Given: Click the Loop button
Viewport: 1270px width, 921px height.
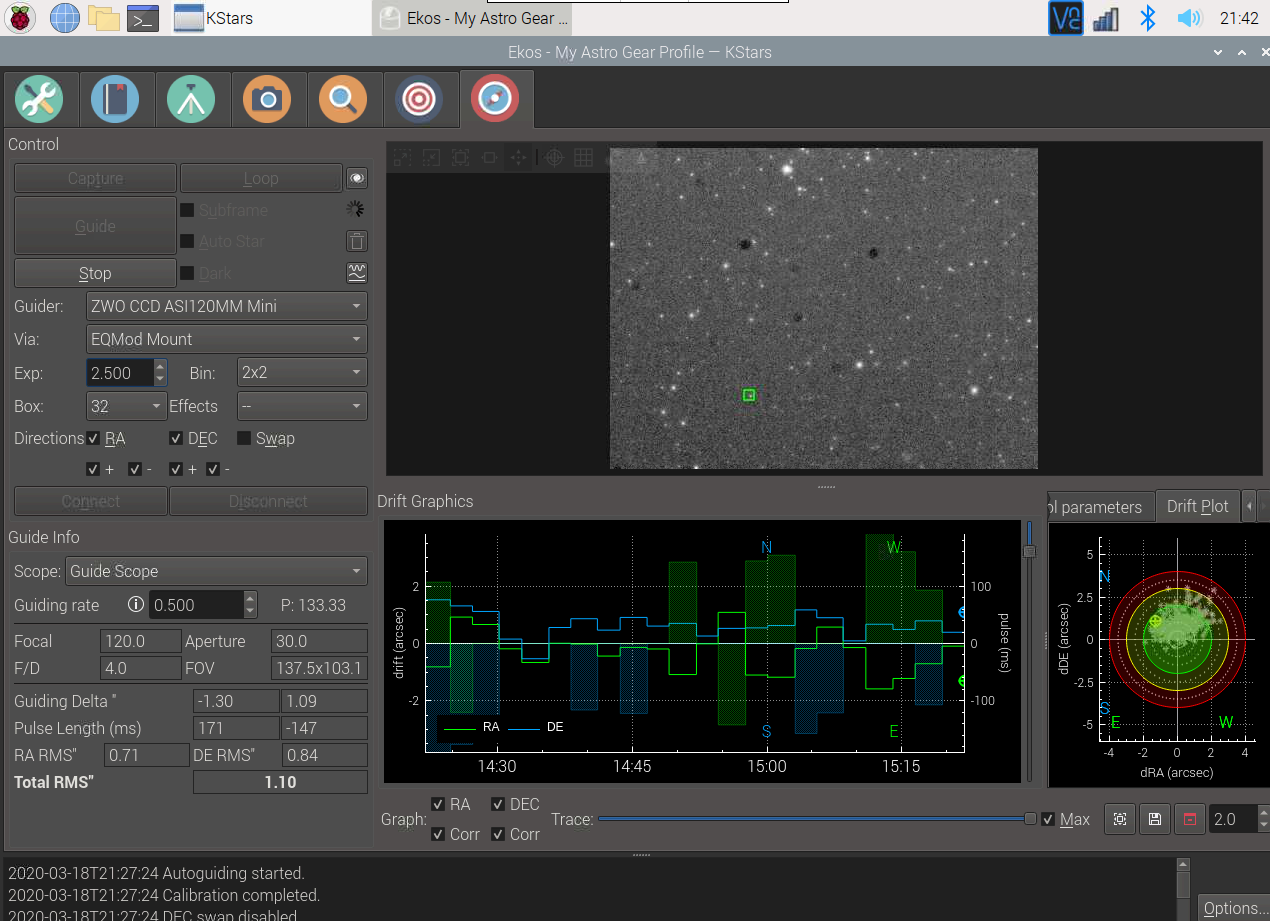Looking at the screenshot, I should (261, 178).
